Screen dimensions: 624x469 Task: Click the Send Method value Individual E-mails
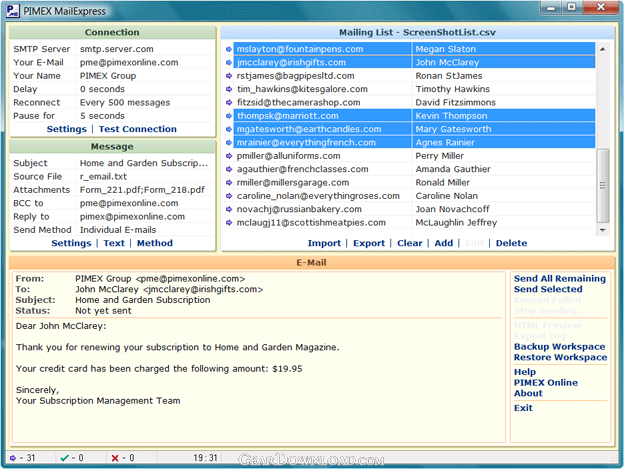118,230
